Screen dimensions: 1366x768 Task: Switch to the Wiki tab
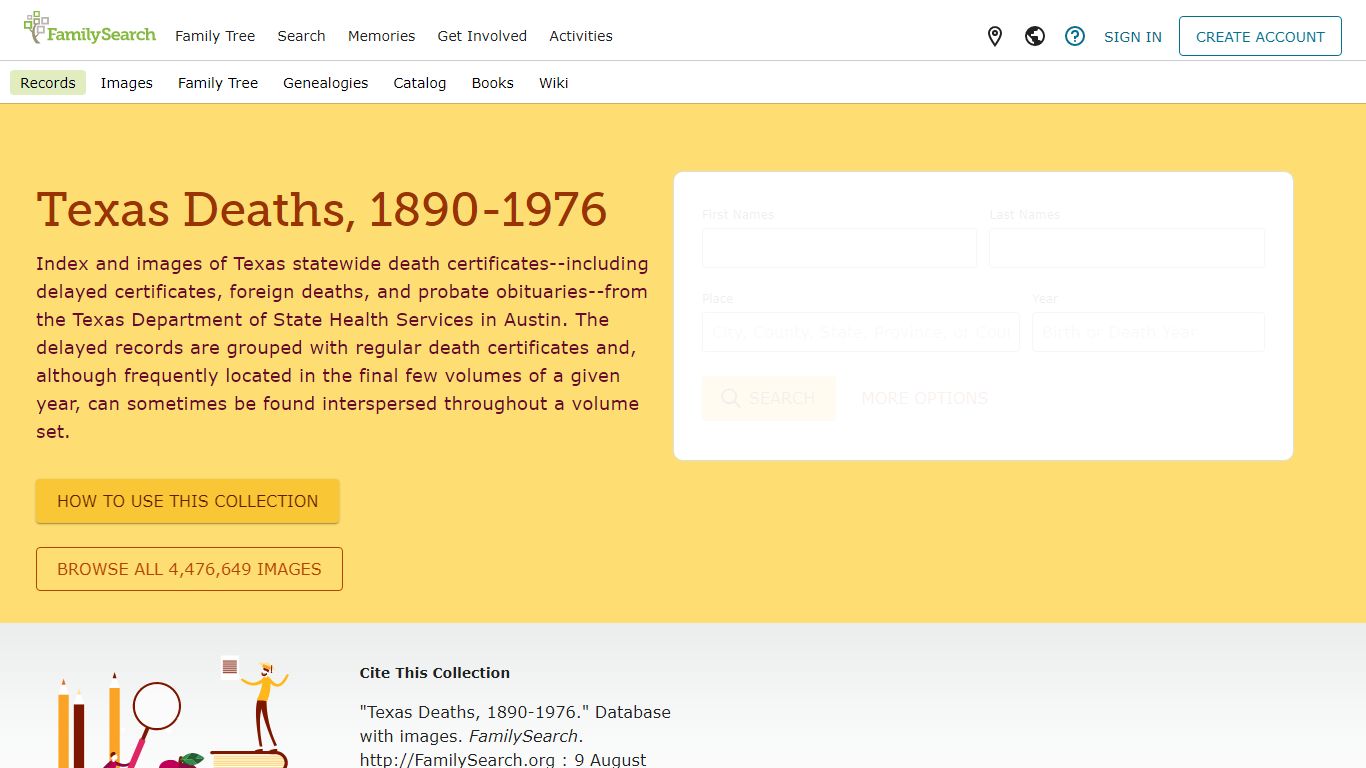tap(554, 83)
